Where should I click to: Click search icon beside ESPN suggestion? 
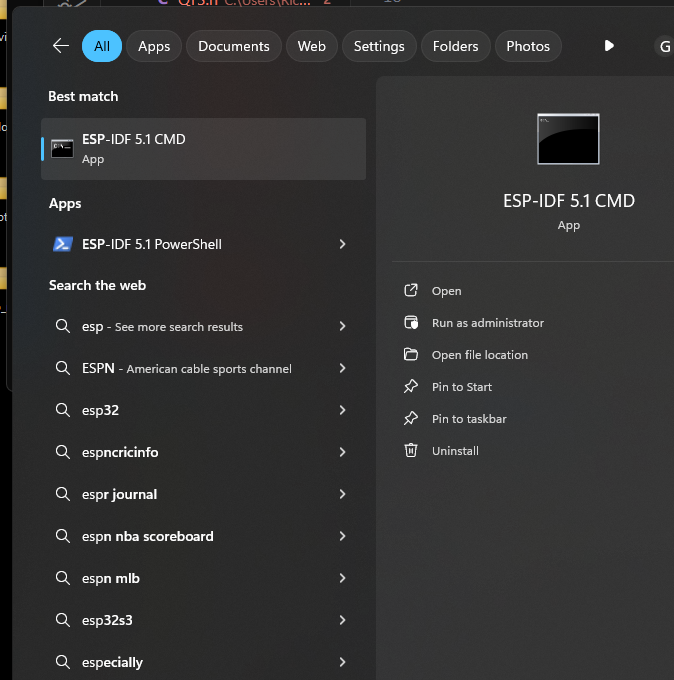pyautogui.click(x=62, y=368)
